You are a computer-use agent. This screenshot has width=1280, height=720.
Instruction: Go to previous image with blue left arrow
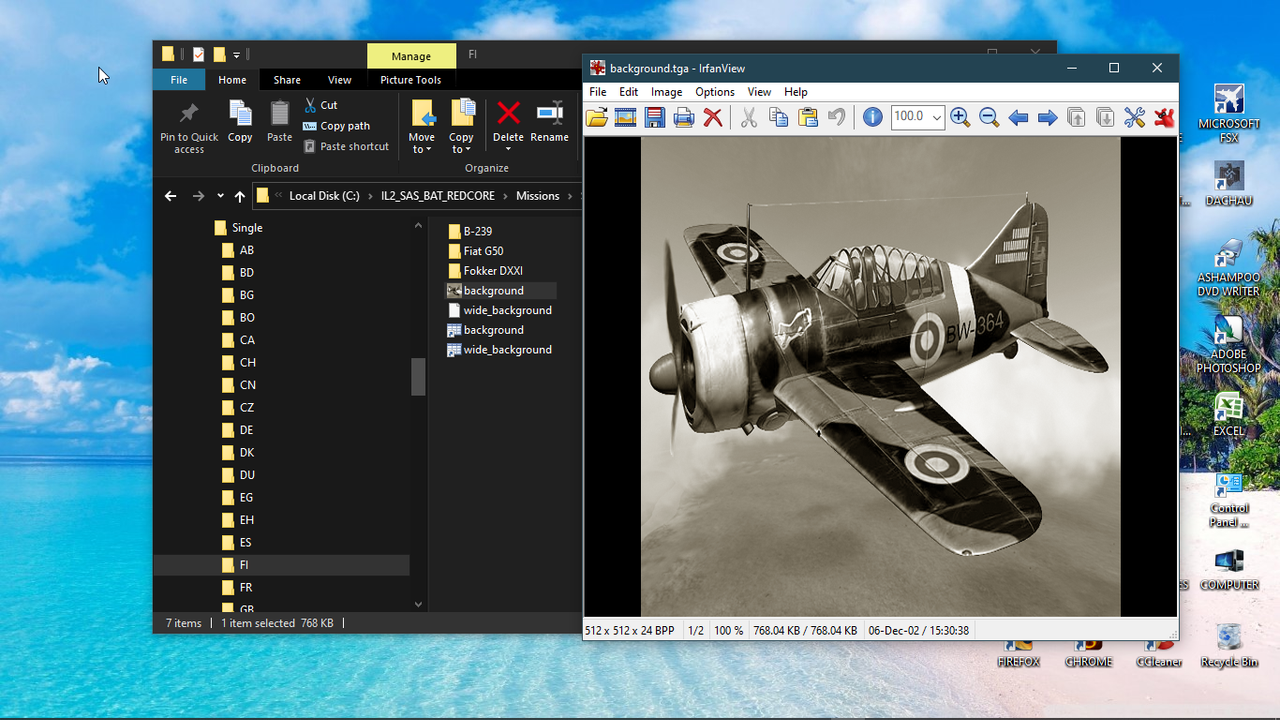tap(1018, 118)
